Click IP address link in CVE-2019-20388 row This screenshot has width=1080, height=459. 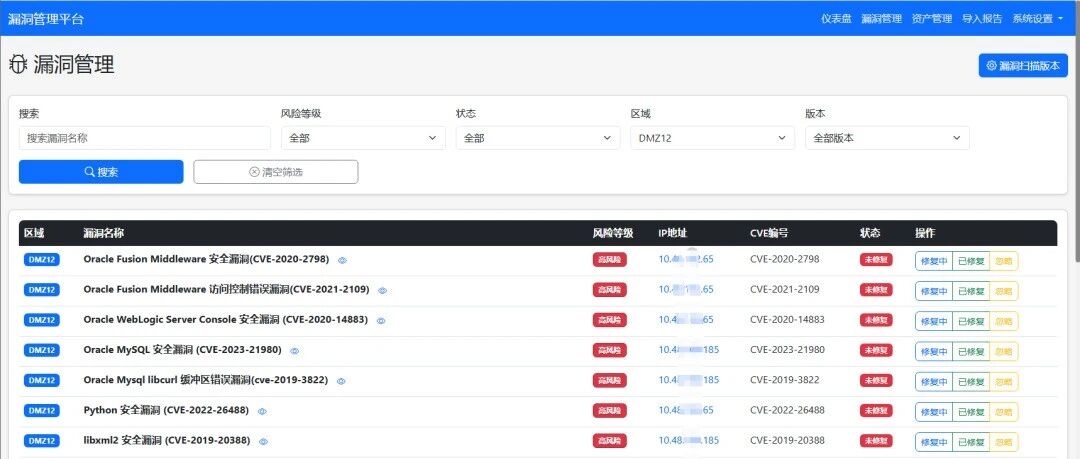point(689,440)
